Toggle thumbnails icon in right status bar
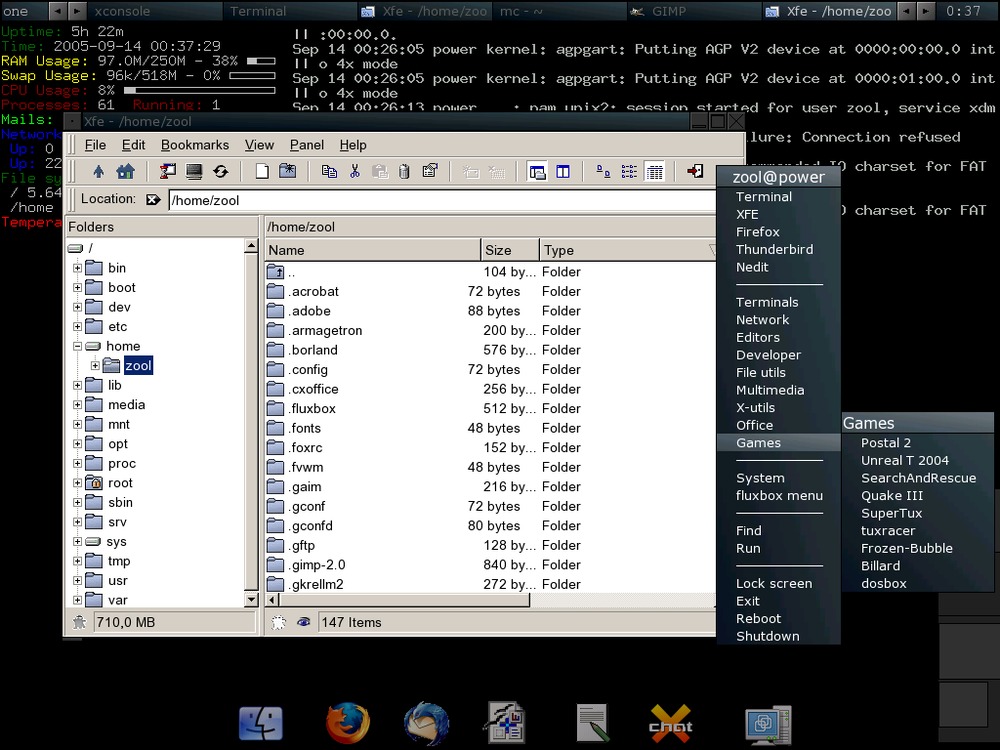Image resolution: width=1000 pixels, height=750 pixels. point(279,622)
